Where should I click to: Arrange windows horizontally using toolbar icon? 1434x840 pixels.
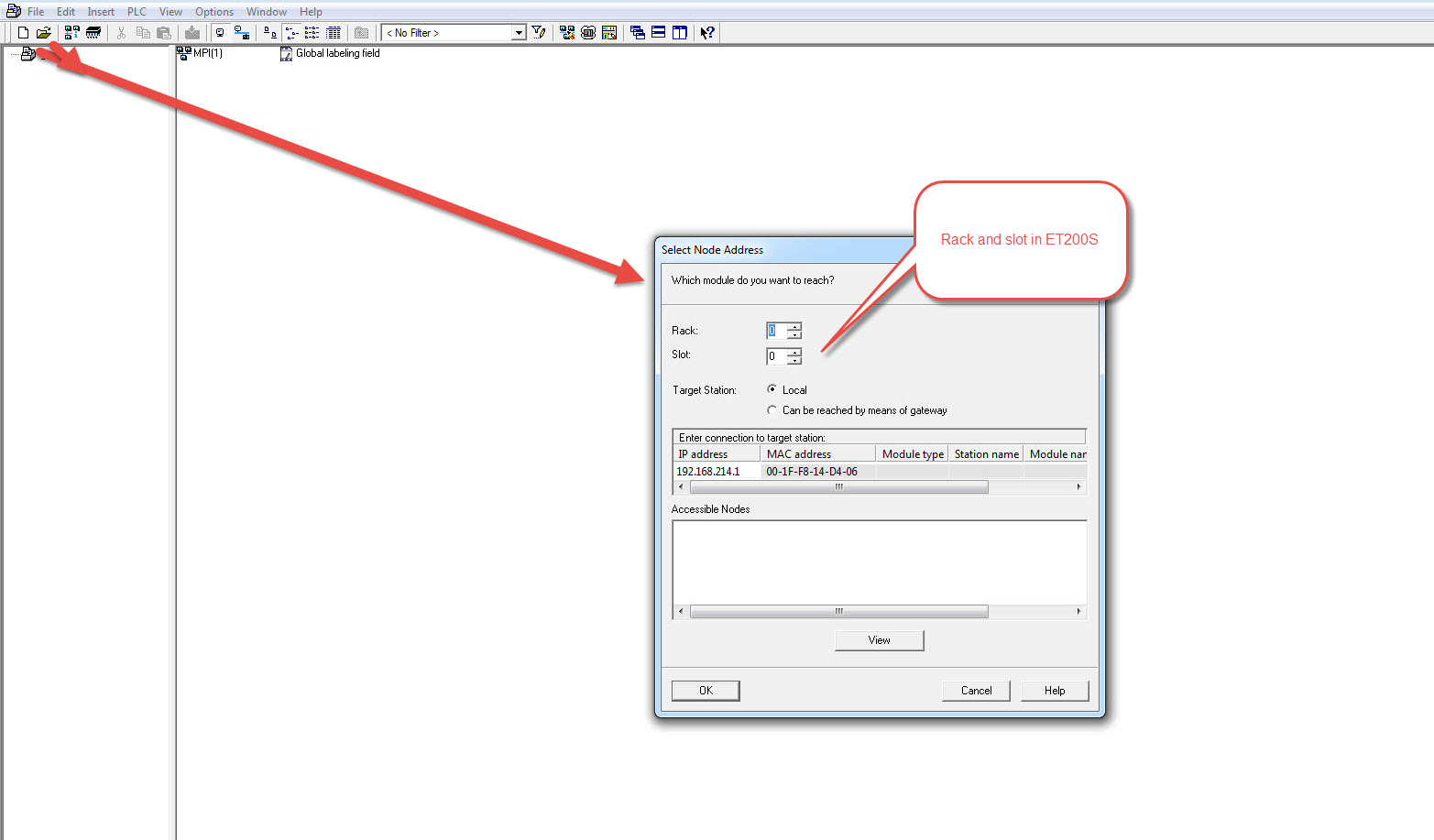click(658, 33)
